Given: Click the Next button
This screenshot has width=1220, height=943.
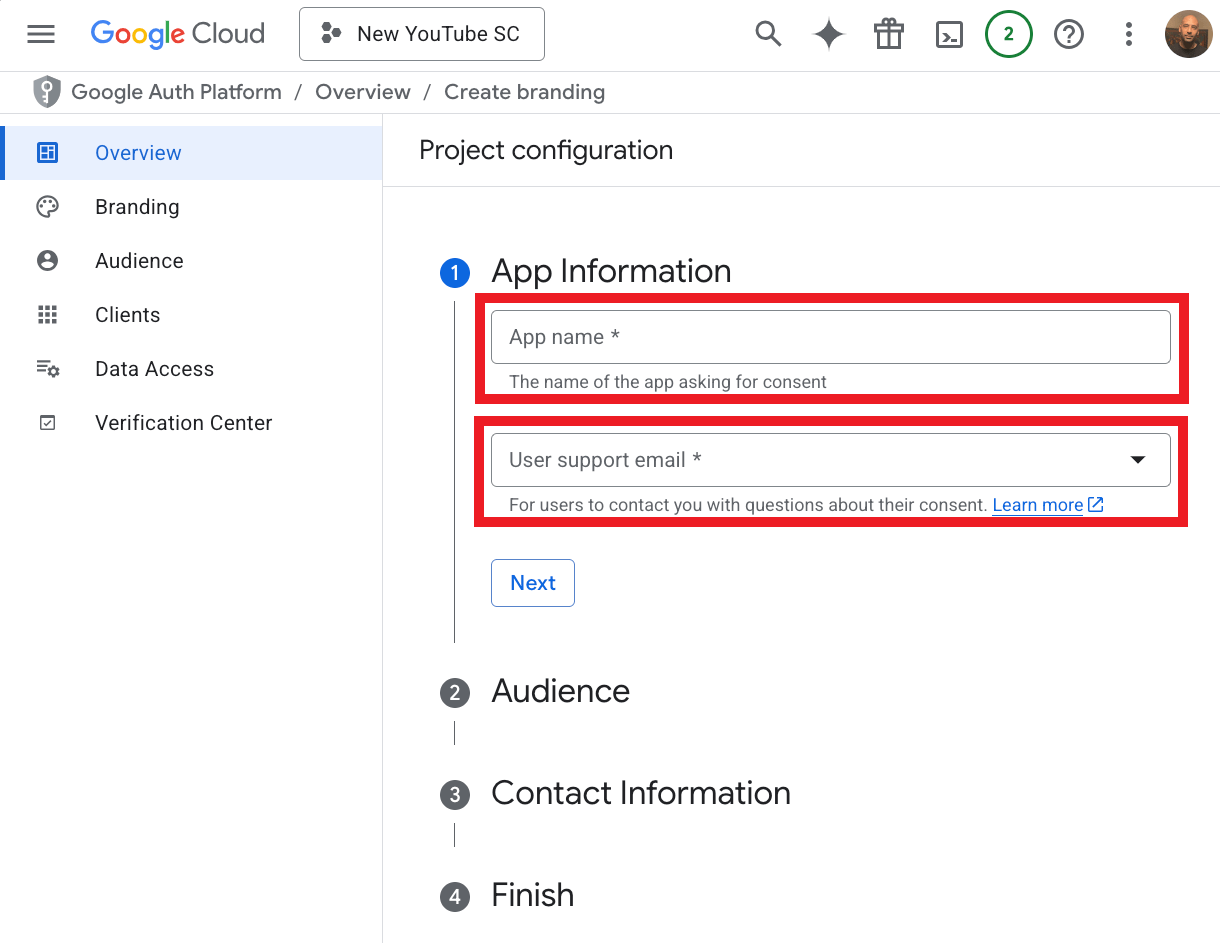Looking at the screenshot, I should coord(532,583).
